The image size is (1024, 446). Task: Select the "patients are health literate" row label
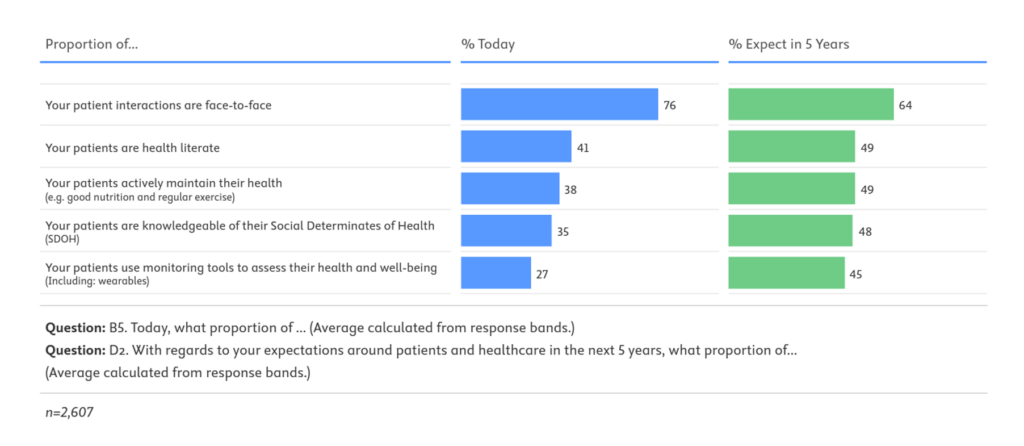[132, 147]
